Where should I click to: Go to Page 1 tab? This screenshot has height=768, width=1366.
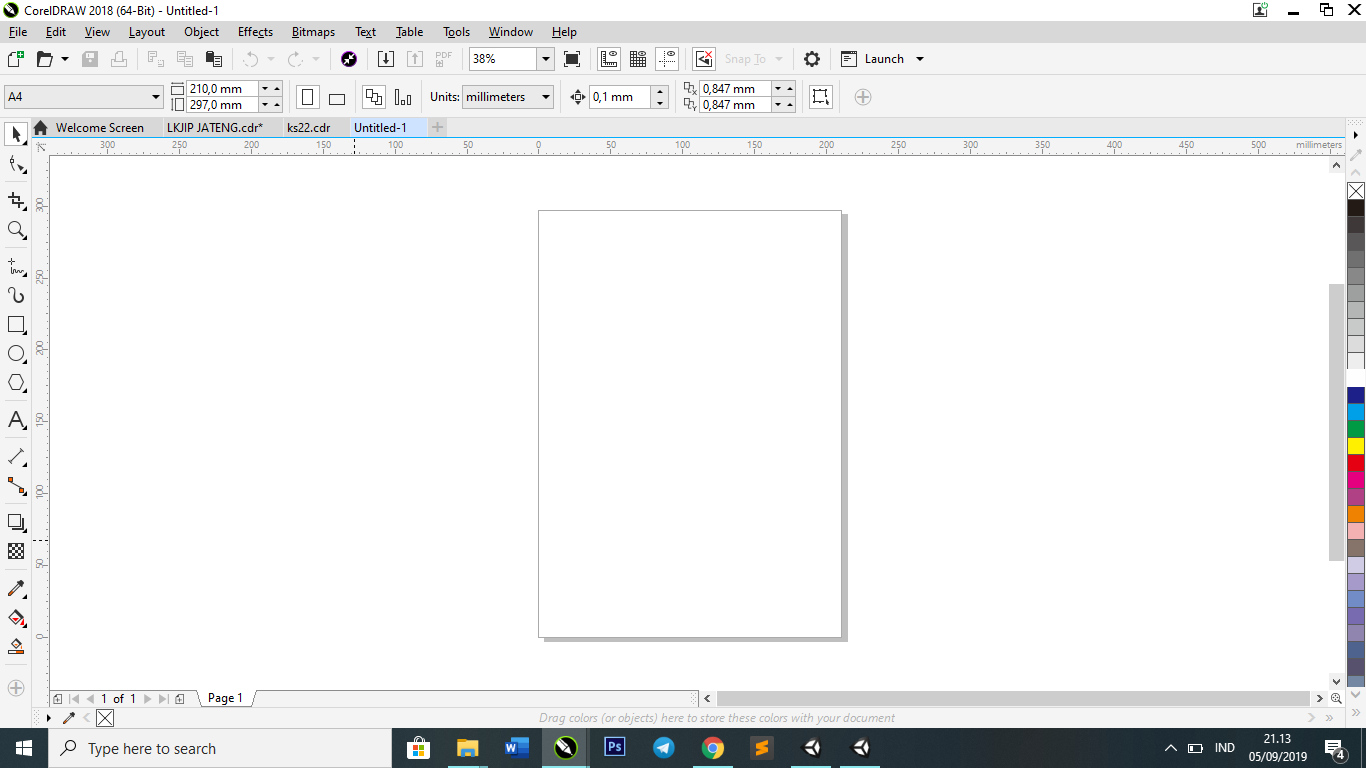[225, 698]
